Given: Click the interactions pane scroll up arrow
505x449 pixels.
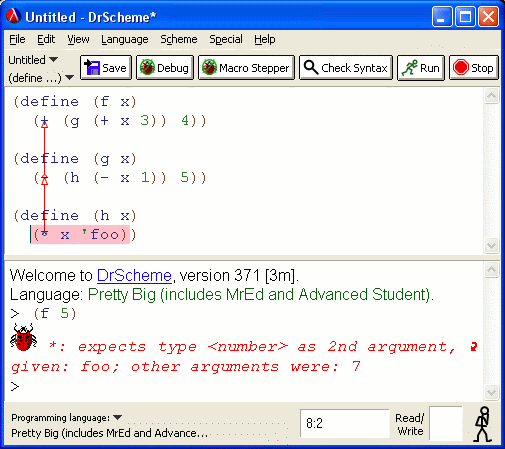Looking at the screenshot, I should point(492,269).
